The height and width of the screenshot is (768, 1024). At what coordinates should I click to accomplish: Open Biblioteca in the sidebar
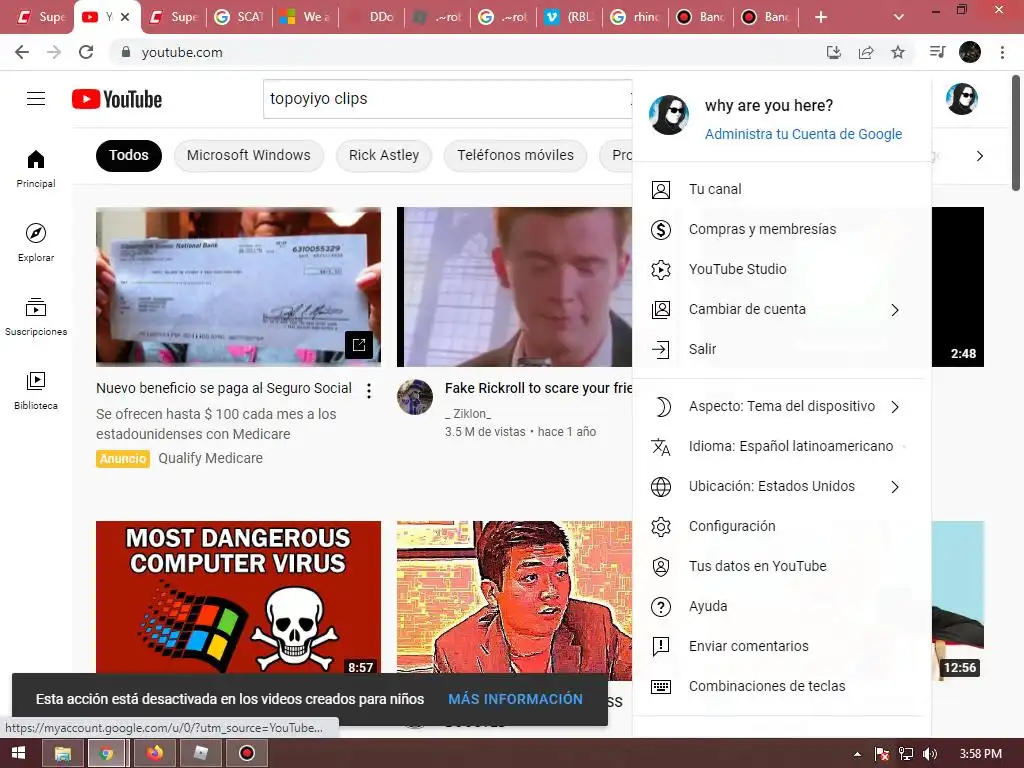point(36,390)
